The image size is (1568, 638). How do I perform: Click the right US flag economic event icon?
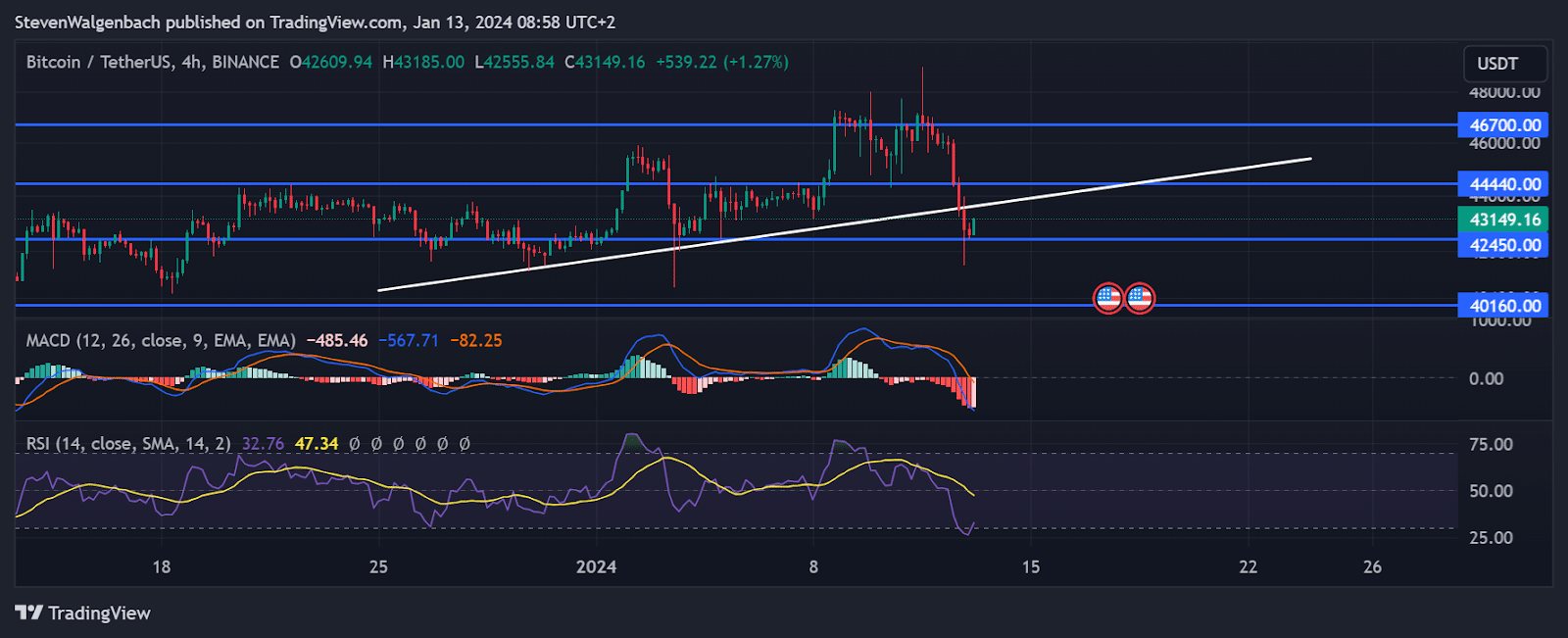1140,298
